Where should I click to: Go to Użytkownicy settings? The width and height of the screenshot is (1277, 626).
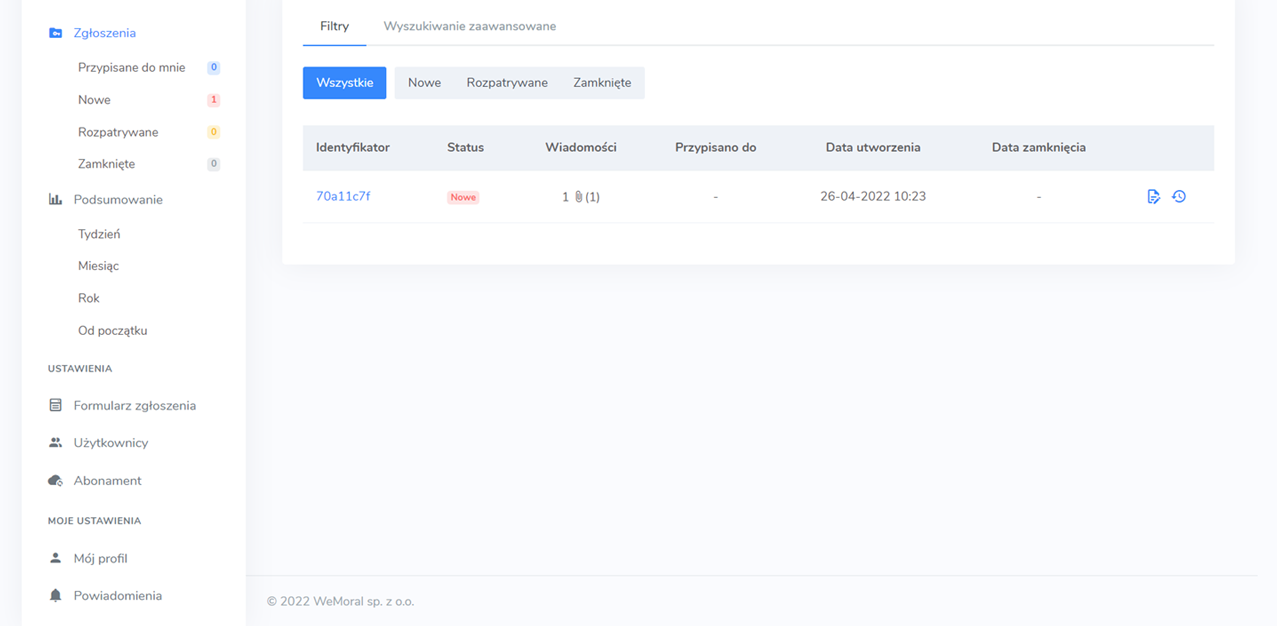(111, 443)
